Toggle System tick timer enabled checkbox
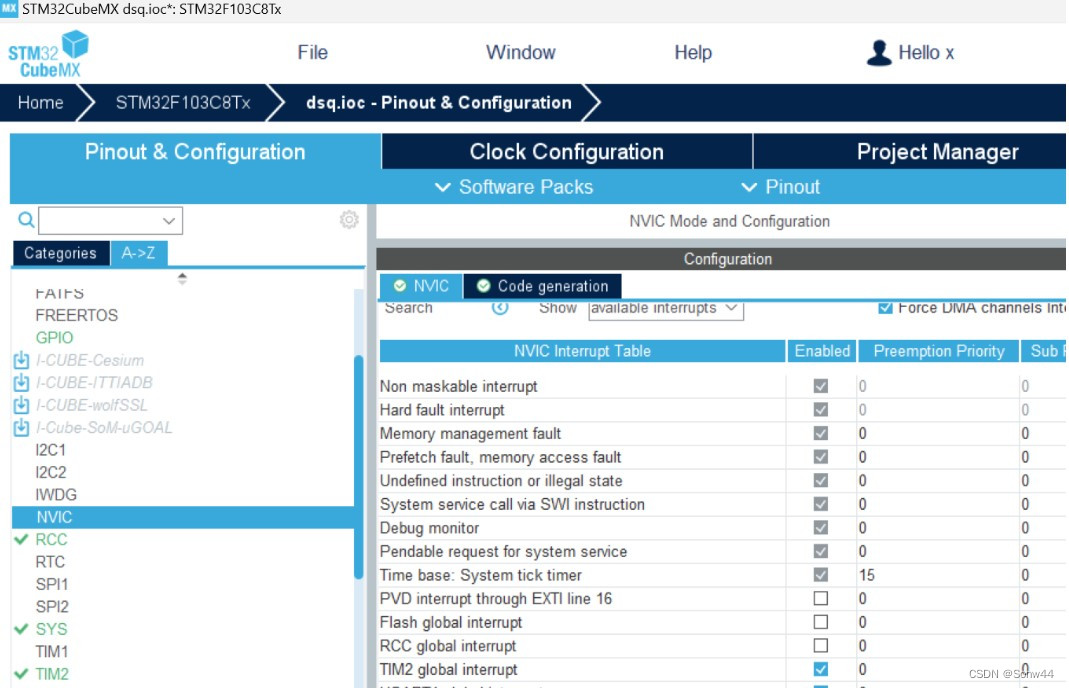 pyautogui.click(x=821, y=575)
